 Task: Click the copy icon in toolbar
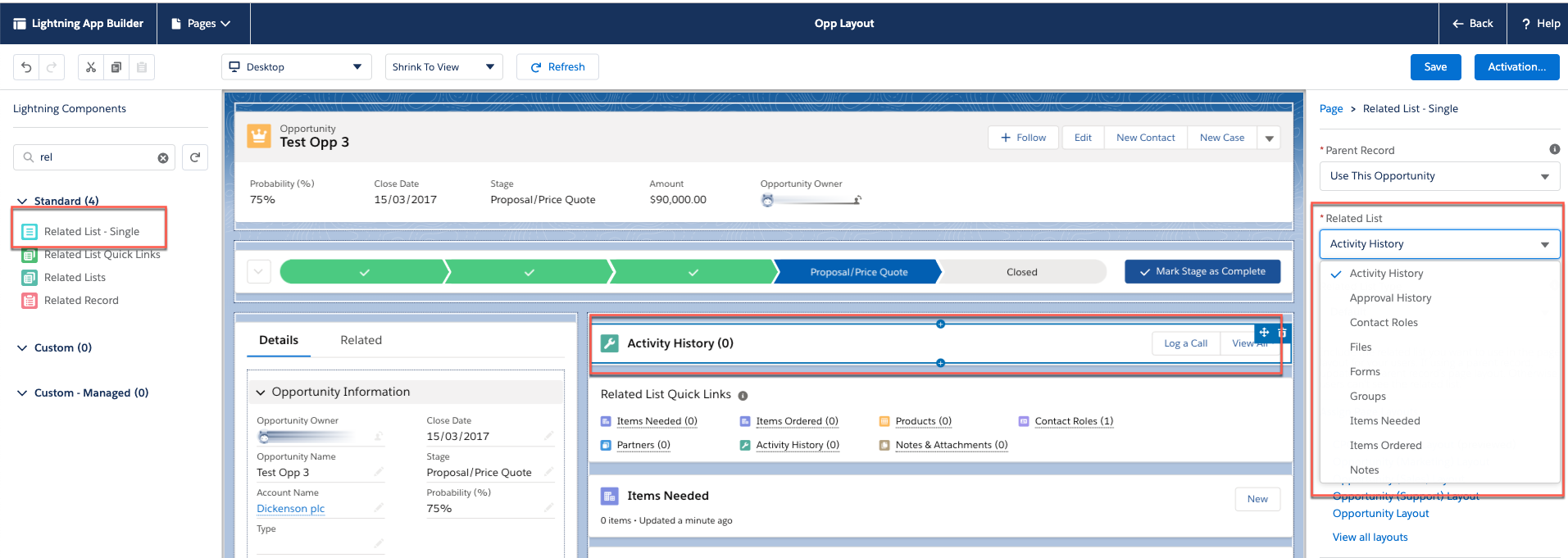tap(116, 67)
